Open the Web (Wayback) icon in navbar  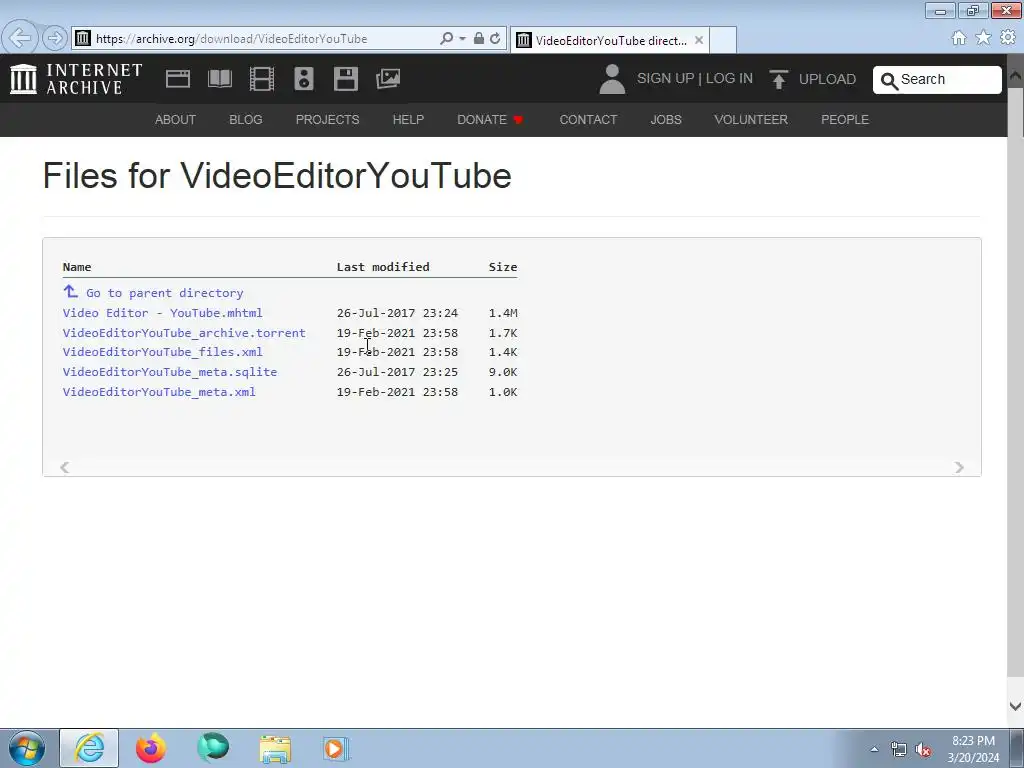coord(178,79)
